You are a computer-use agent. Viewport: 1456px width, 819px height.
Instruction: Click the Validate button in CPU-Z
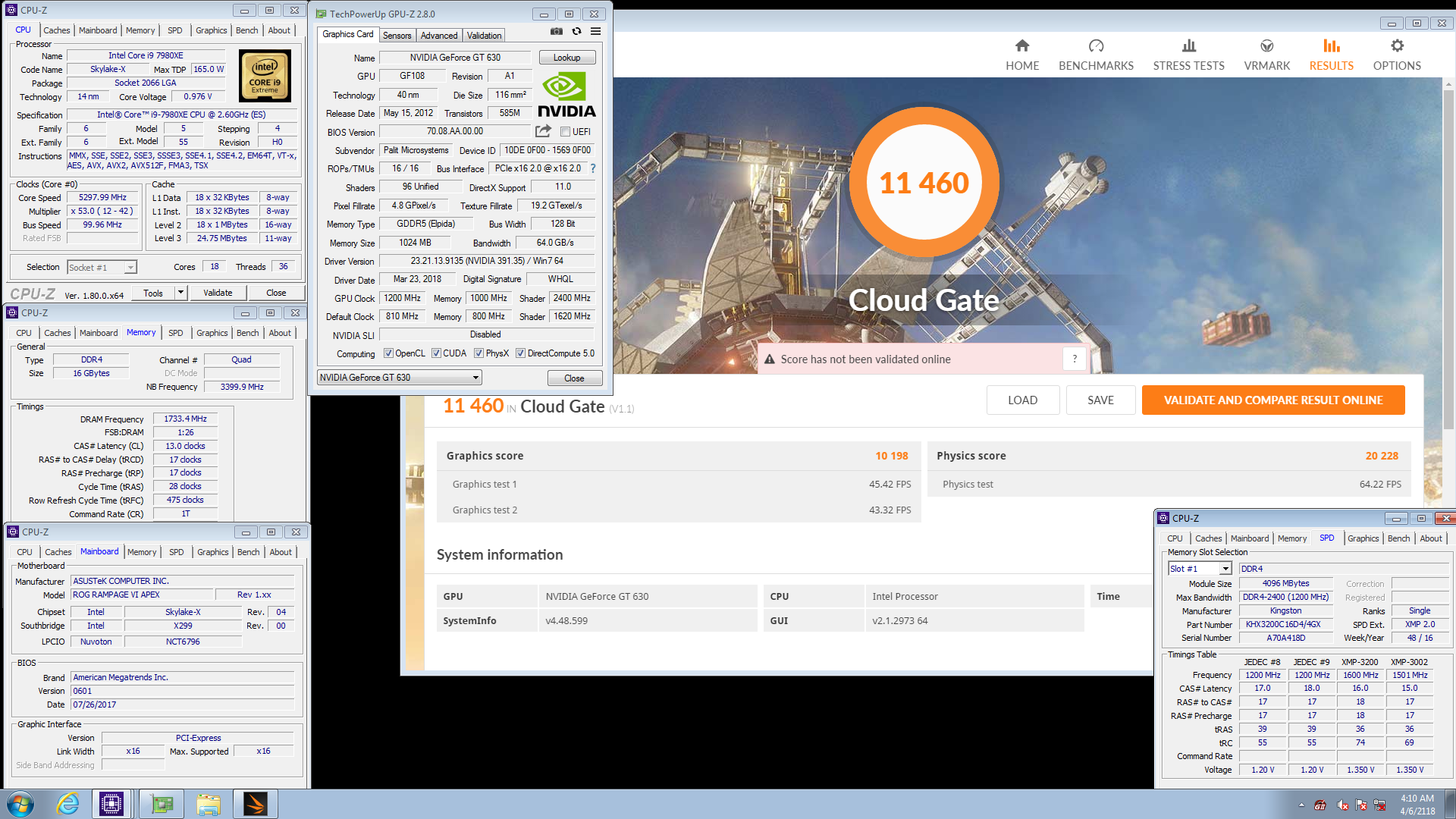(218, 293)
